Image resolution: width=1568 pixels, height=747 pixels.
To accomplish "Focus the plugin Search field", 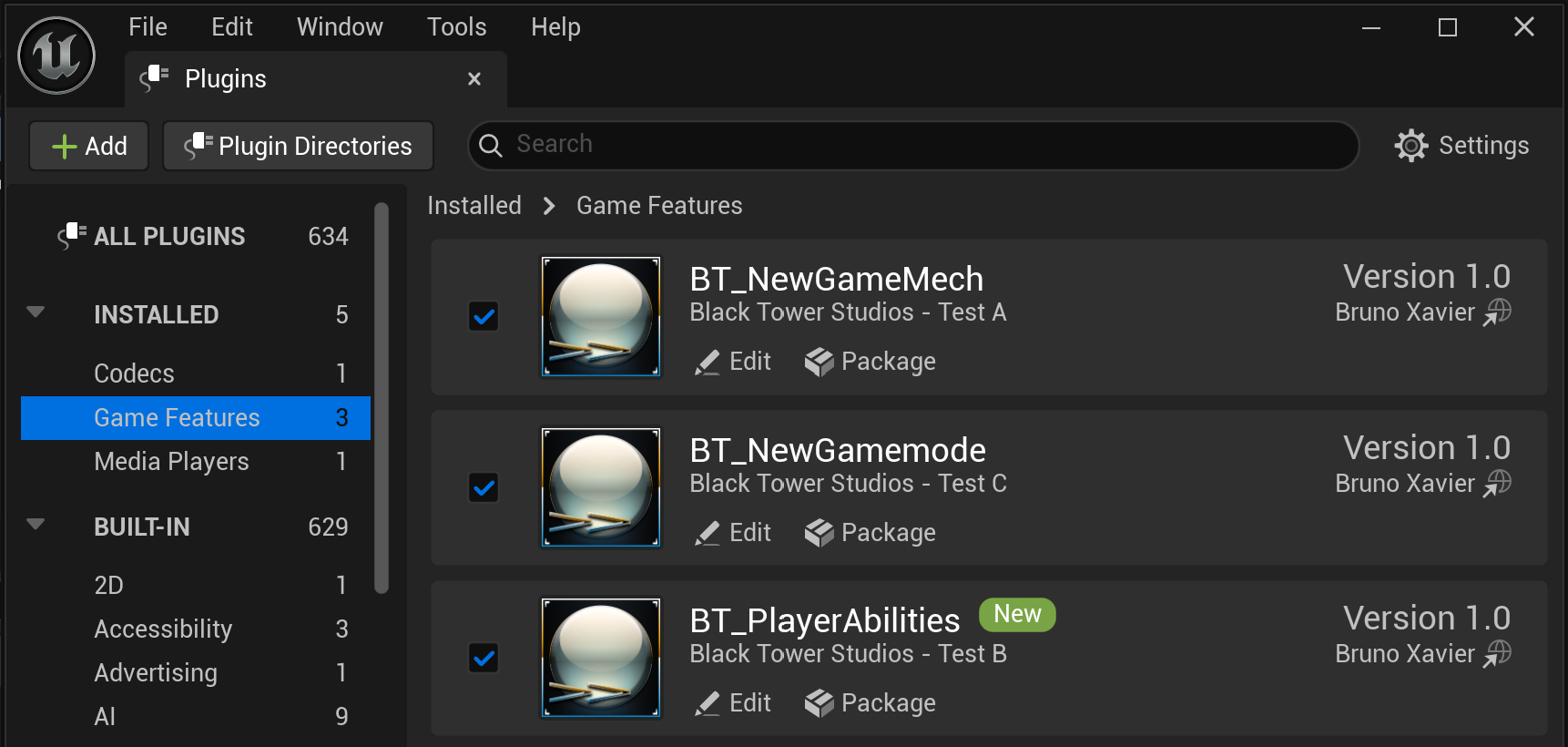I will tap(913, 146).
